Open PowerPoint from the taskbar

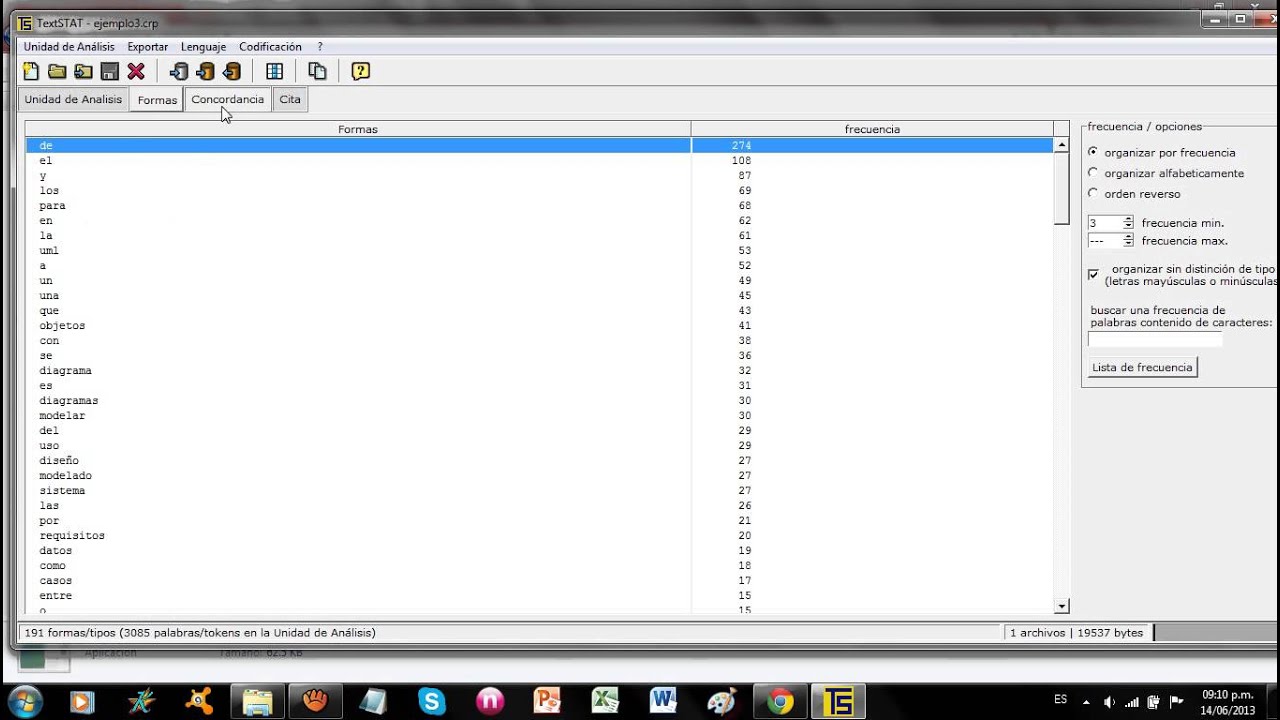[547, 702]
